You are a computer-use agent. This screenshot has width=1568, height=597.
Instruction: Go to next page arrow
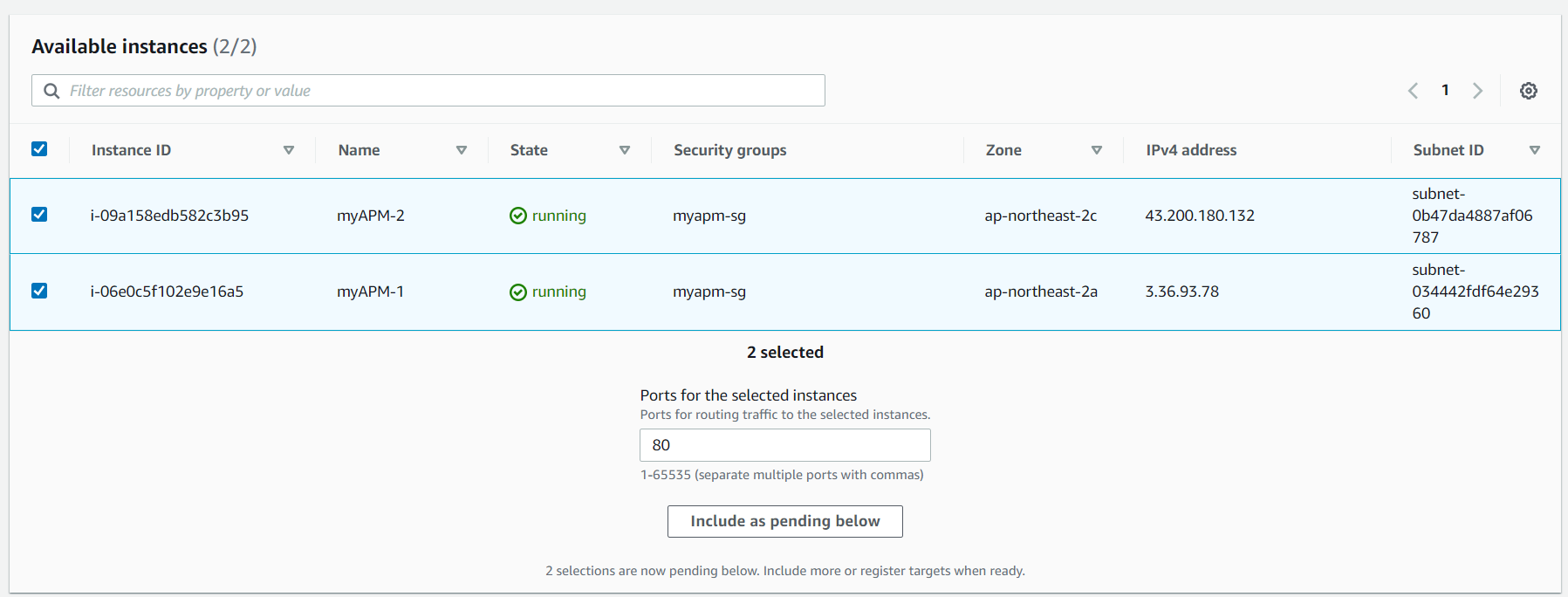tap(1477, 91)
